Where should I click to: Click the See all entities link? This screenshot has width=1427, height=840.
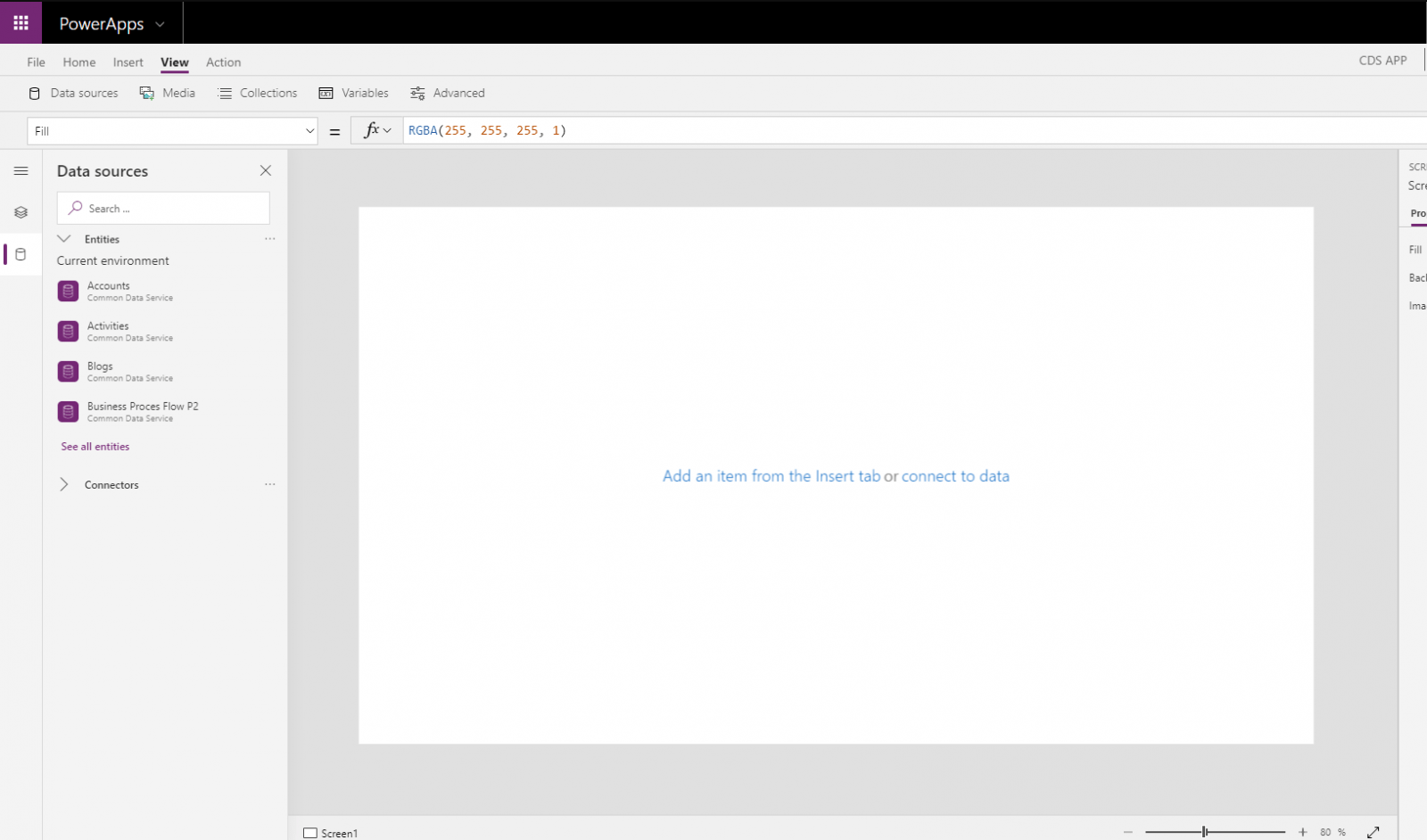click(x=95, y=447)
